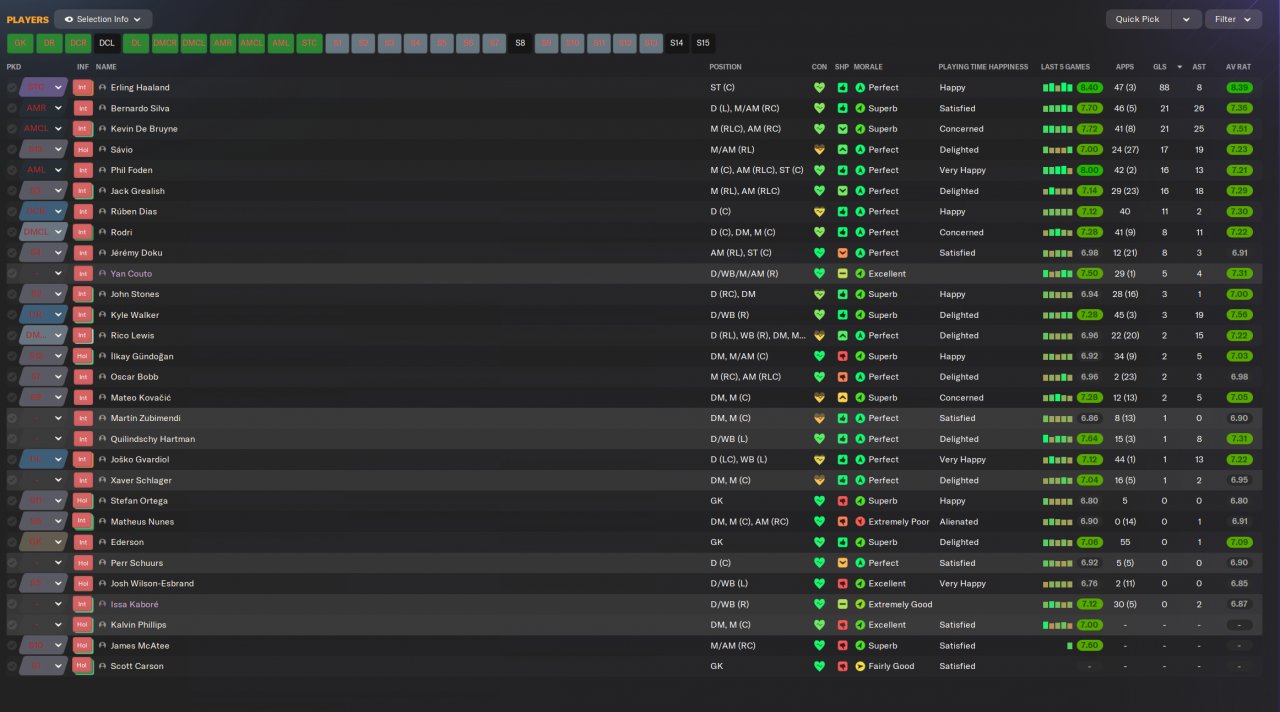Toggle the picked checkmark for Erling Haaland
This screenshot has height=712, width=1280.
coord(12,88)
